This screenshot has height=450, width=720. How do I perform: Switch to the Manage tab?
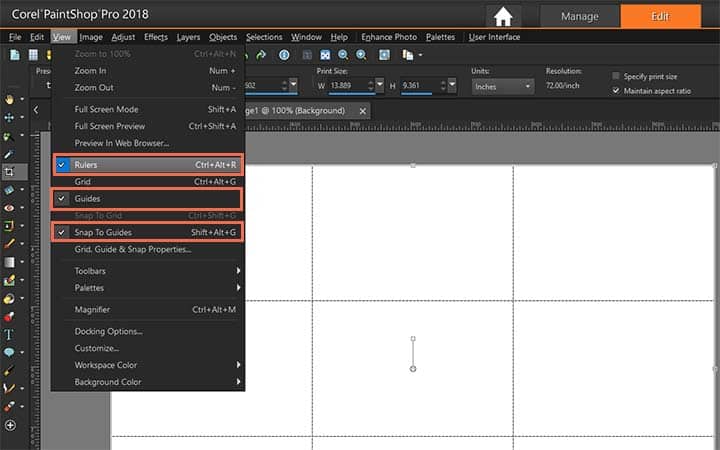(579, 17)
